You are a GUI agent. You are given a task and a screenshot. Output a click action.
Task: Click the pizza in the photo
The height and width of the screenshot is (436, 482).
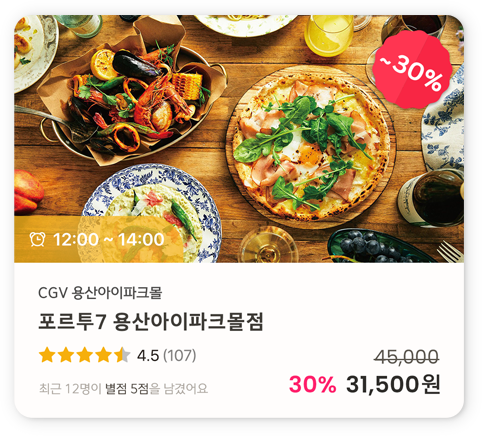tap(310, 146)
